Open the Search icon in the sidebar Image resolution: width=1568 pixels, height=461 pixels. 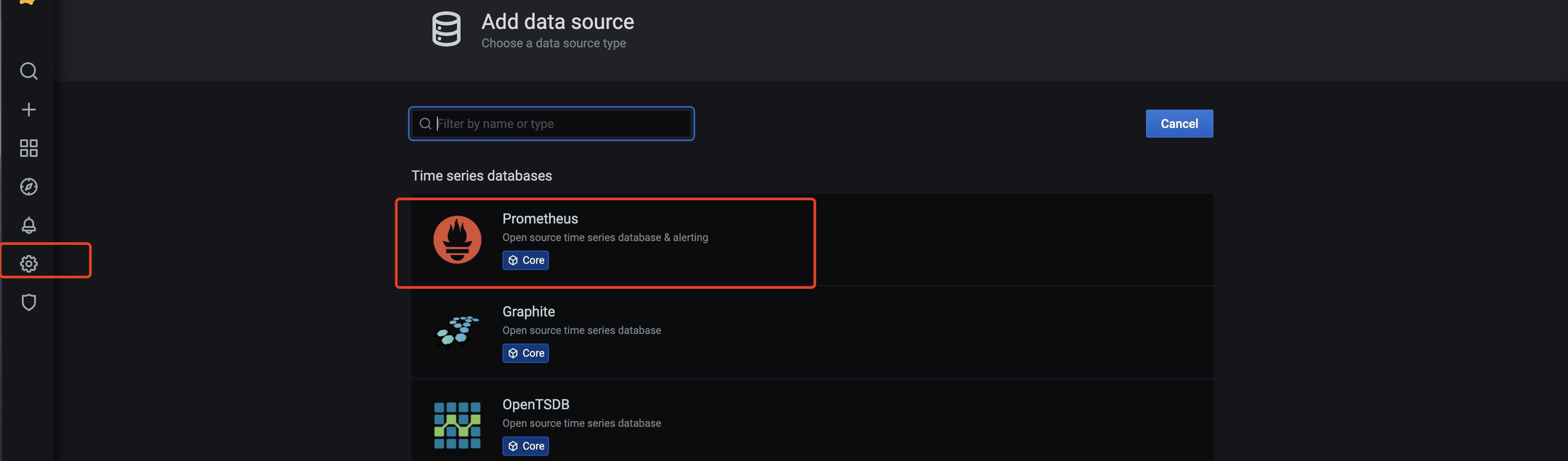(28, 71)
